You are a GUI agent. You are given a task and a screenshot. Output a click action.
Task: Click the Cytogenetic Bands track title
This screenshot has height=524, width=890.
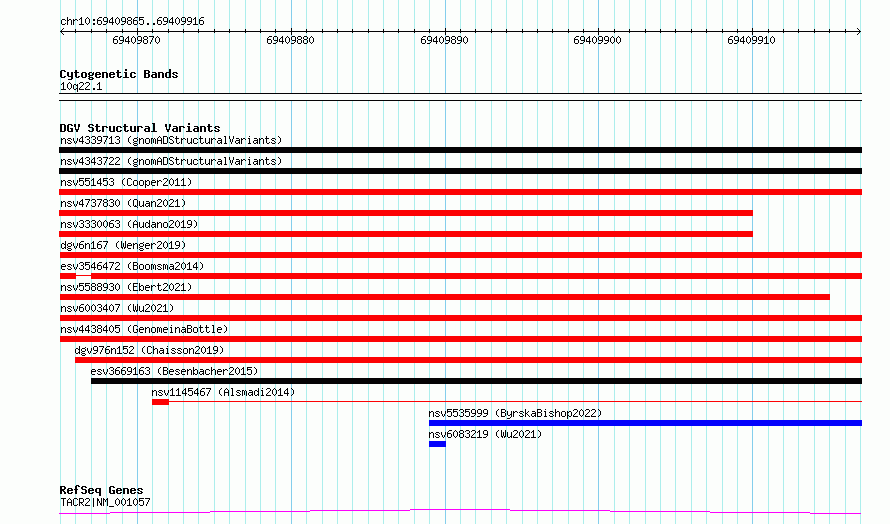(x=119, y=74)
